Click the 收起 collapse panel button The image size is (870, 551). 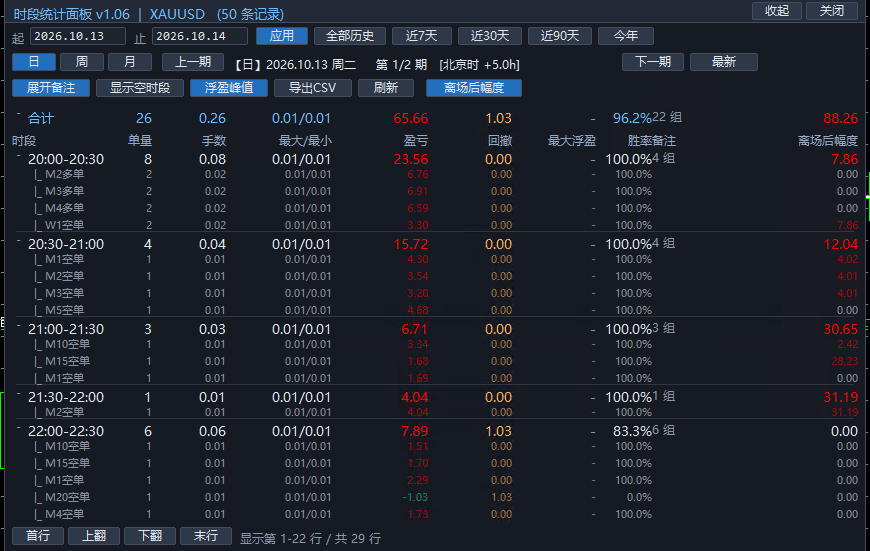point(777,11)
